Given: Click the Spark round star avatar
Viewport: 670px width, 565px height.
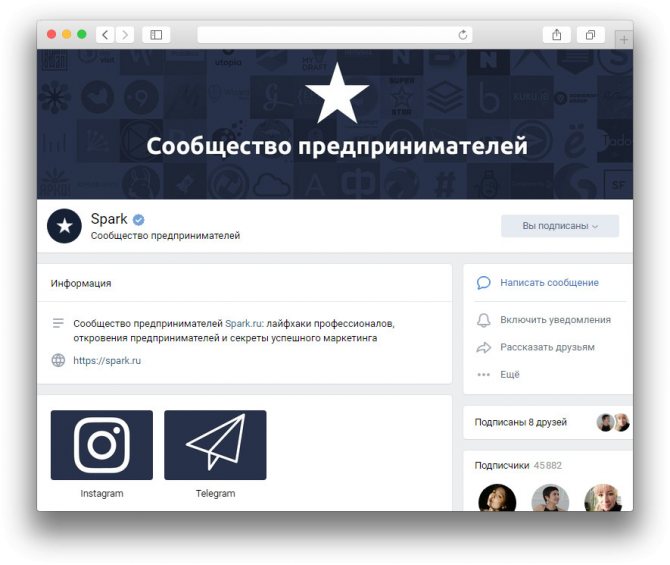Looking at the screenshot, I should (64, 226).
